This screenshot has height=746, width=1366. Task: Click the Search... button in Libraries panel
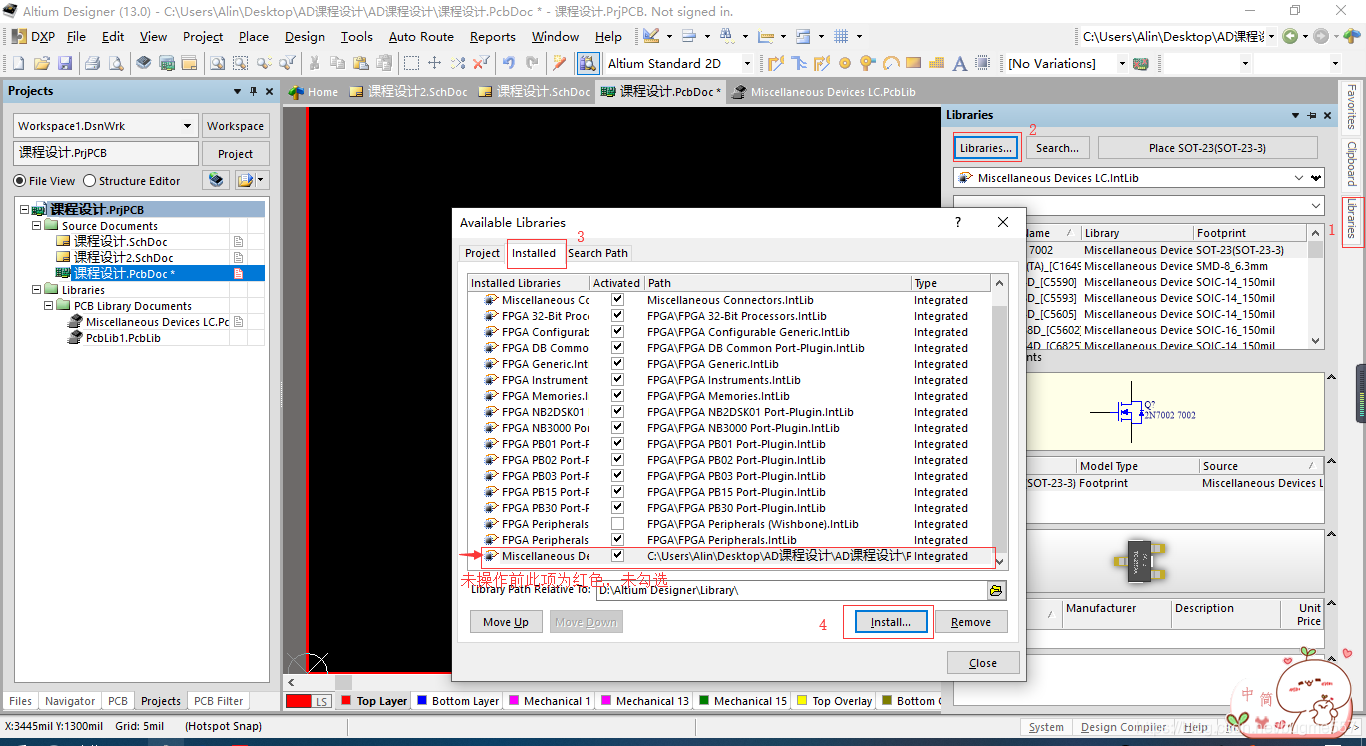pos(1057,148)
